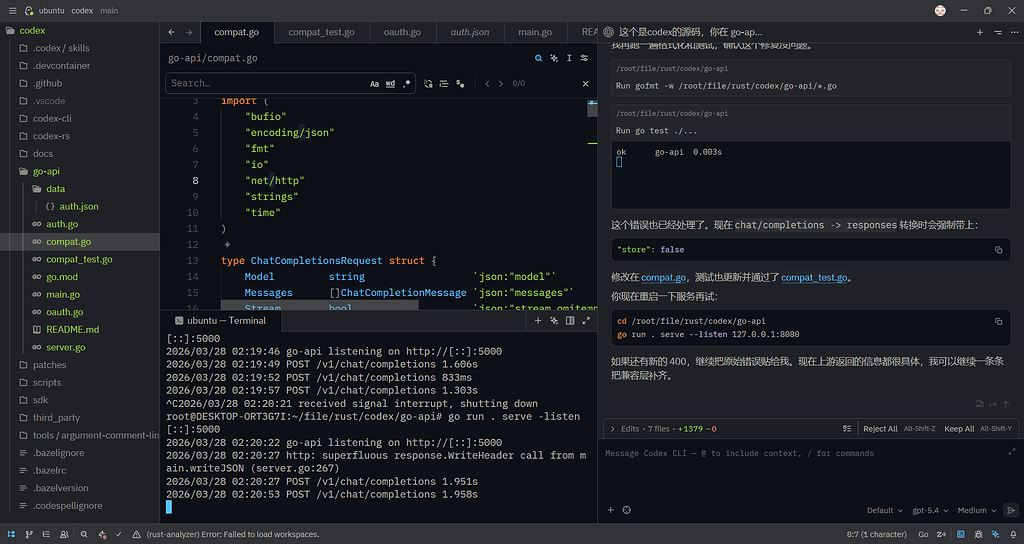The image size is (1024, 544).
Task: Click into the Search… input field
Action: pyautogui.click(x=266, y=84)
